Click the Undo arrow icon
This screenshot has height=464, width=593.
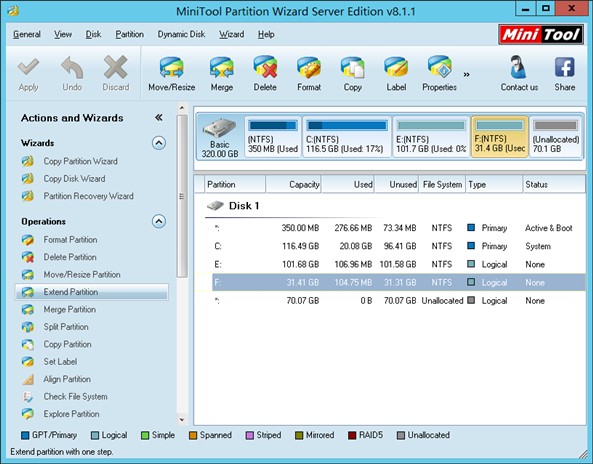72,67
